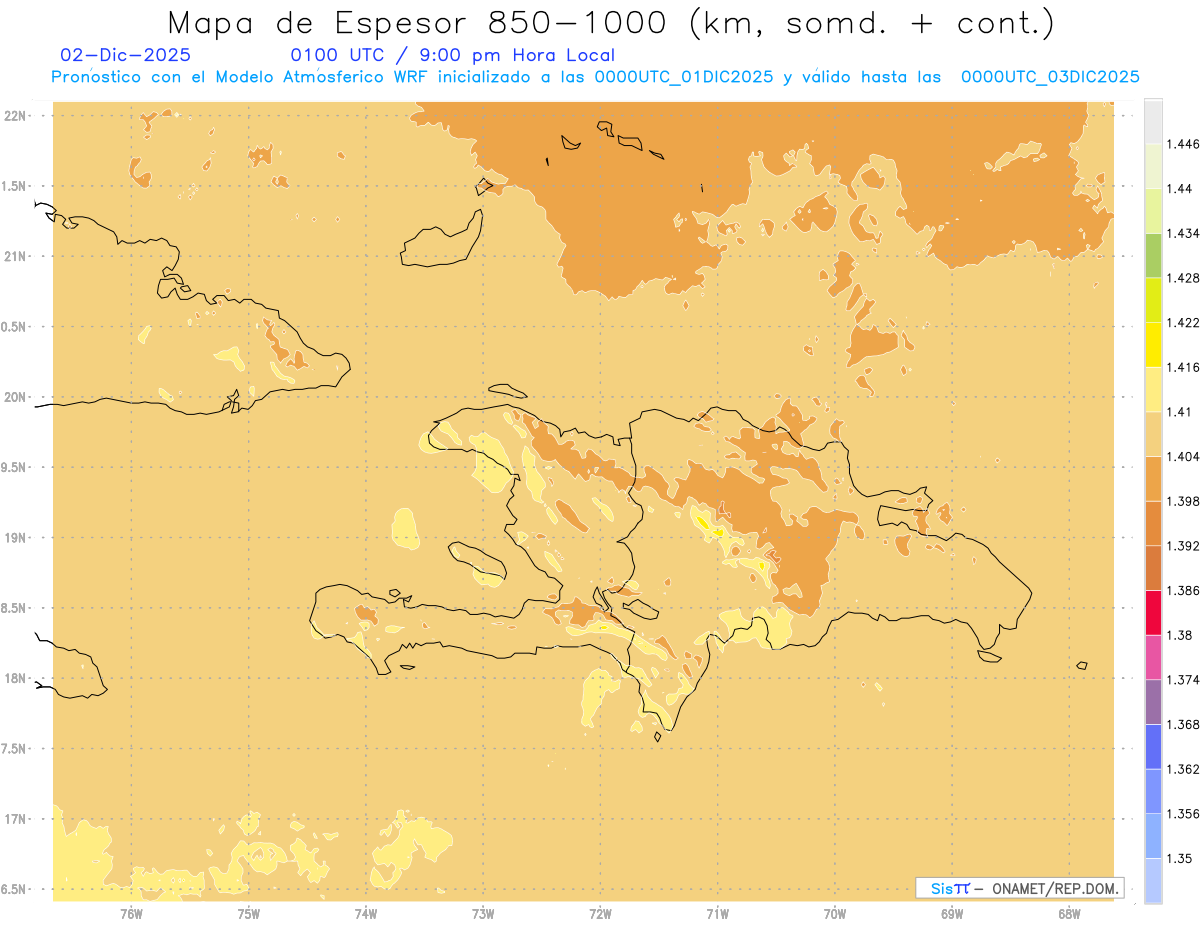This screenshot has width=1200, height=927.
Task: Click the '1.434' color scale value
Action: tap(1184, 233)
